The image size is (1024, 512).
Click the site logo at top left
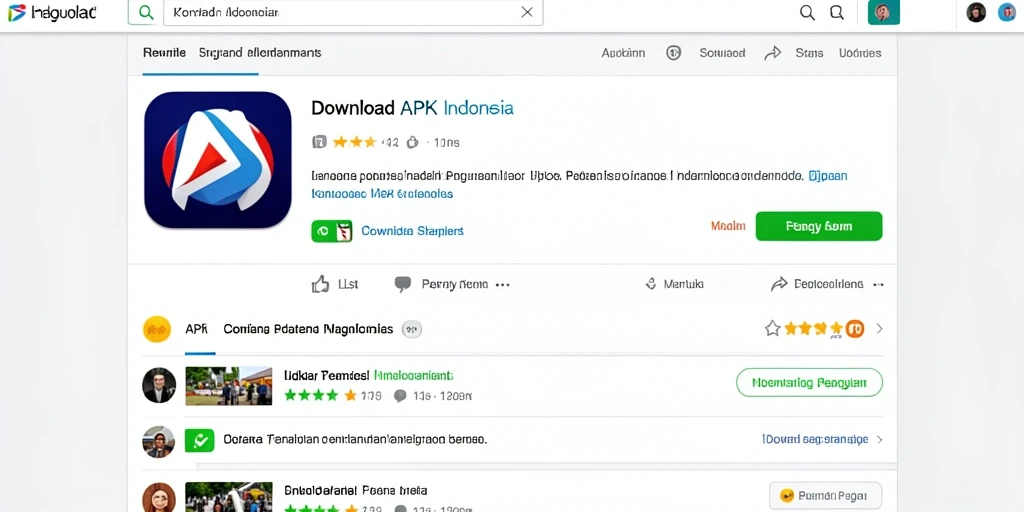(52, 13)
